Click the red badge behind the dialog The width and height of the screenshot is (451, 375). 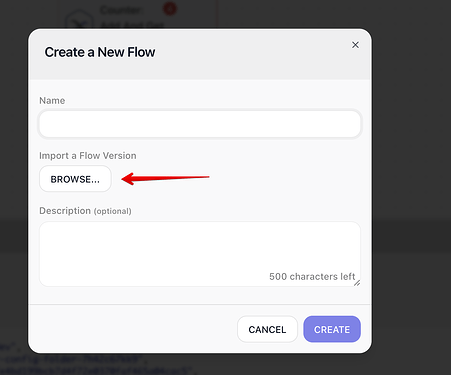(x=170, y=9)
